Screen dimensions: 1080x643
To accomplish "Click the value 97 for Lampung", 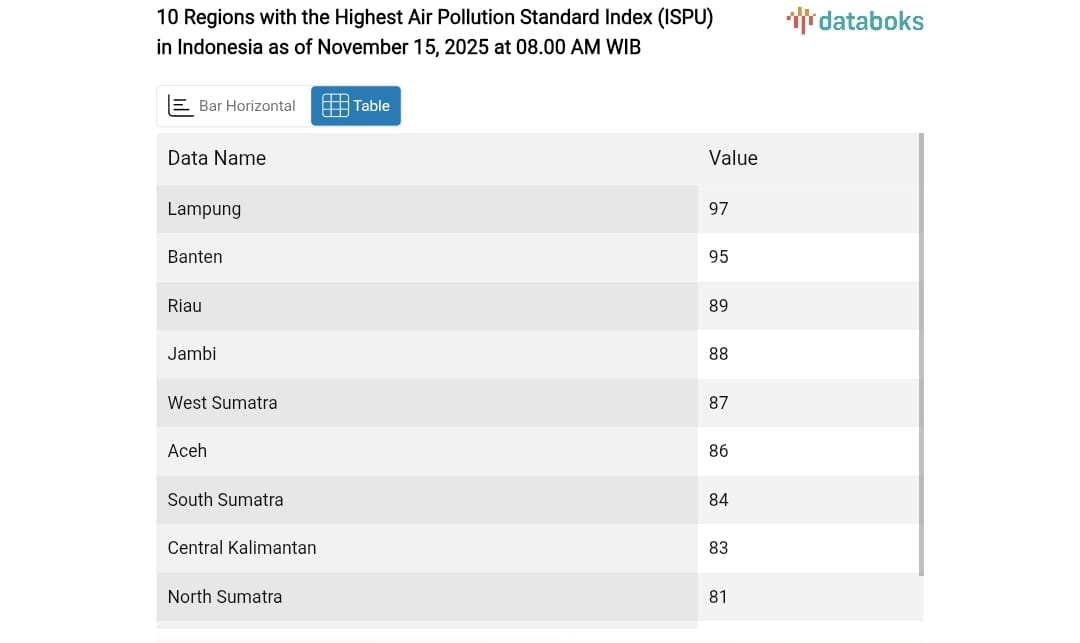I will [x=718, y=209].
